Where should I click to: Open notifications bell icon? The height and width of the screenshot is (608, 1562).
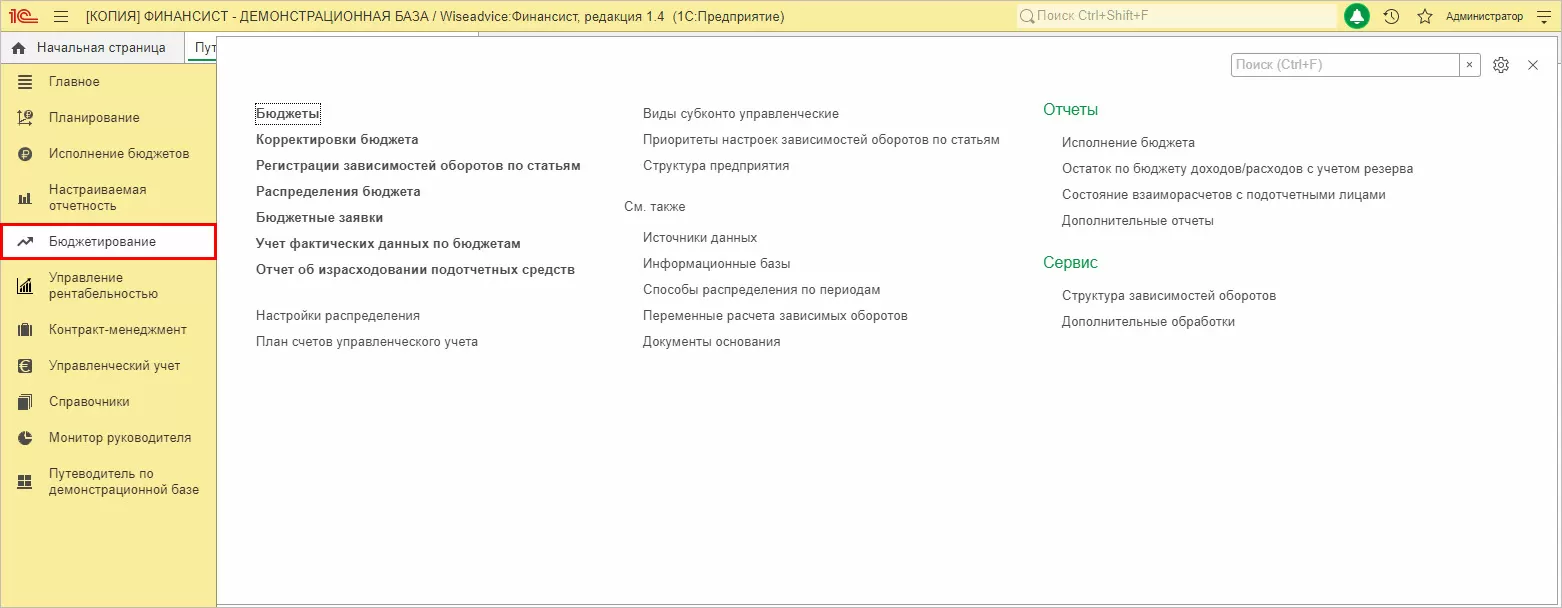point(1357,16)
